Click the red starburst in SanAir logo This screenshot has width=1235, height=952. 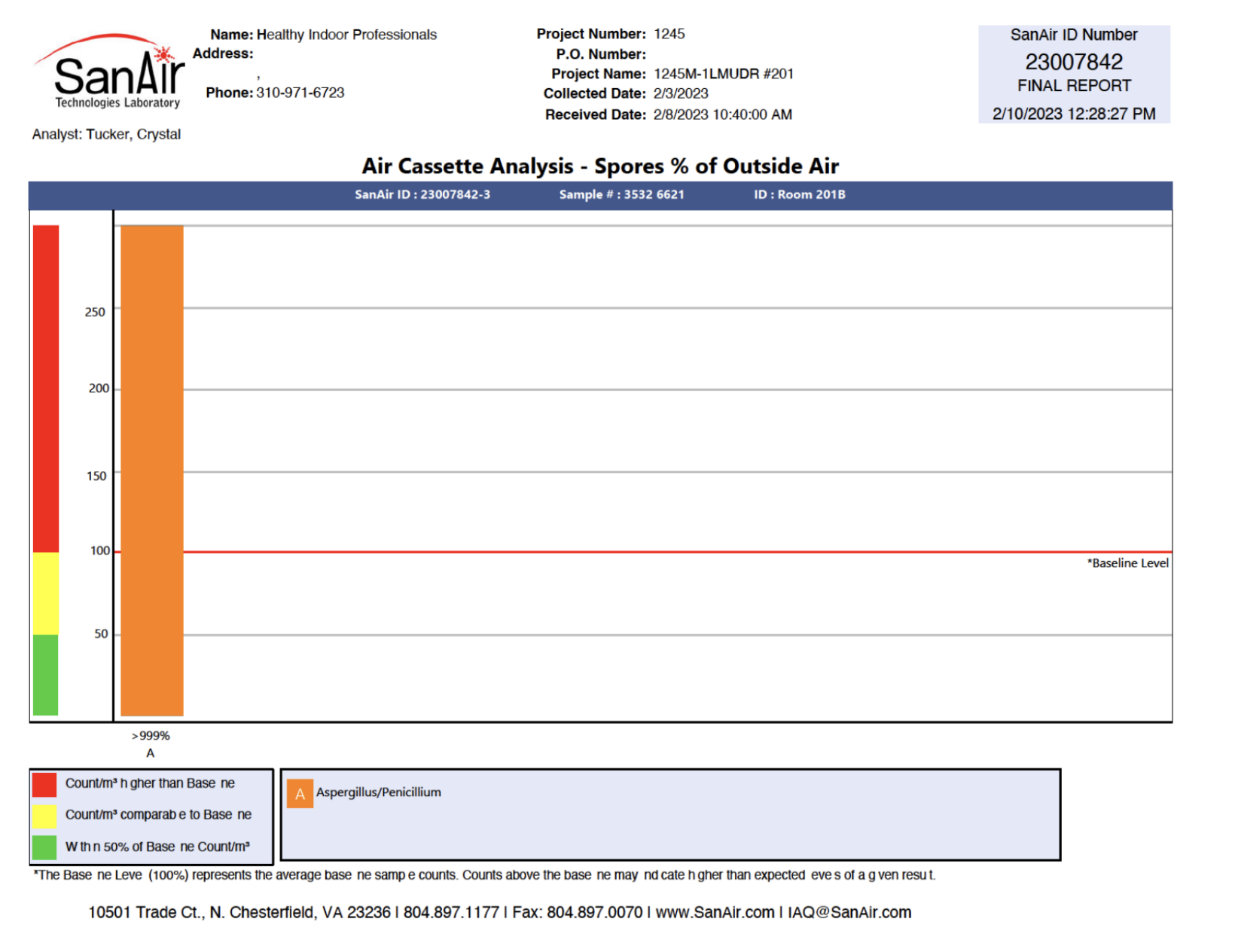(x=163, y=55)
